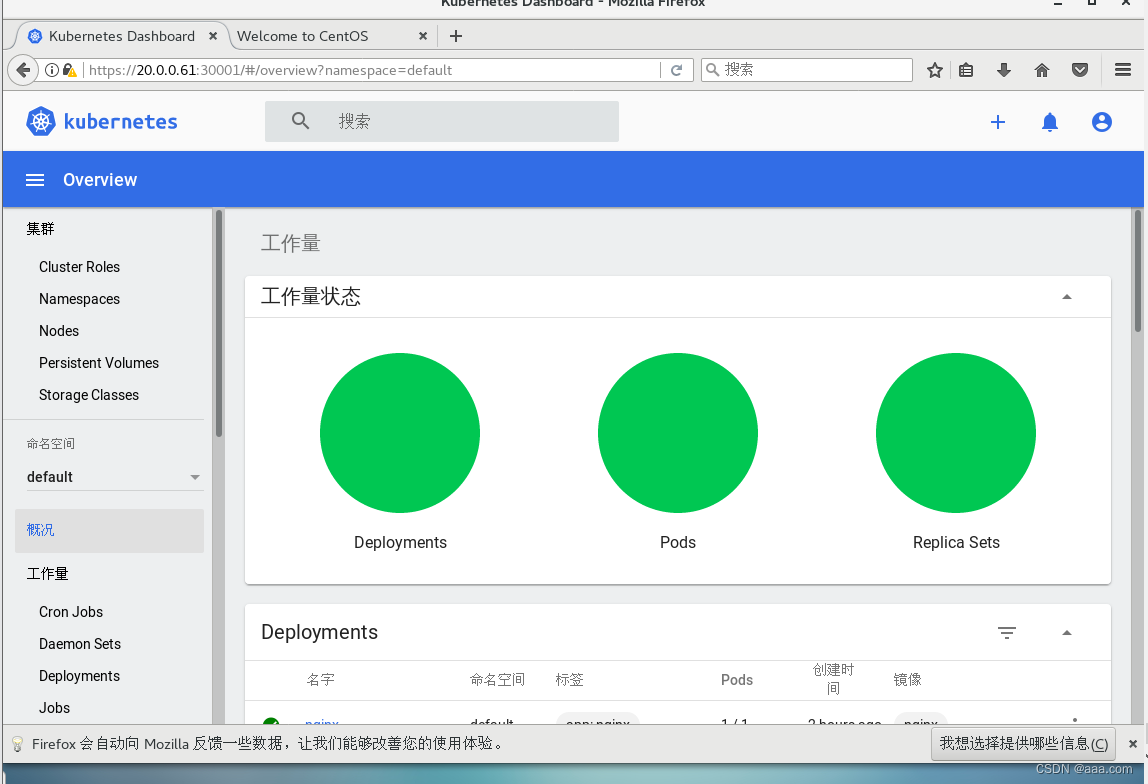Open Nodes in sidebar
The height and width of the screenshot is (784, 1148).
pos(59,331)
